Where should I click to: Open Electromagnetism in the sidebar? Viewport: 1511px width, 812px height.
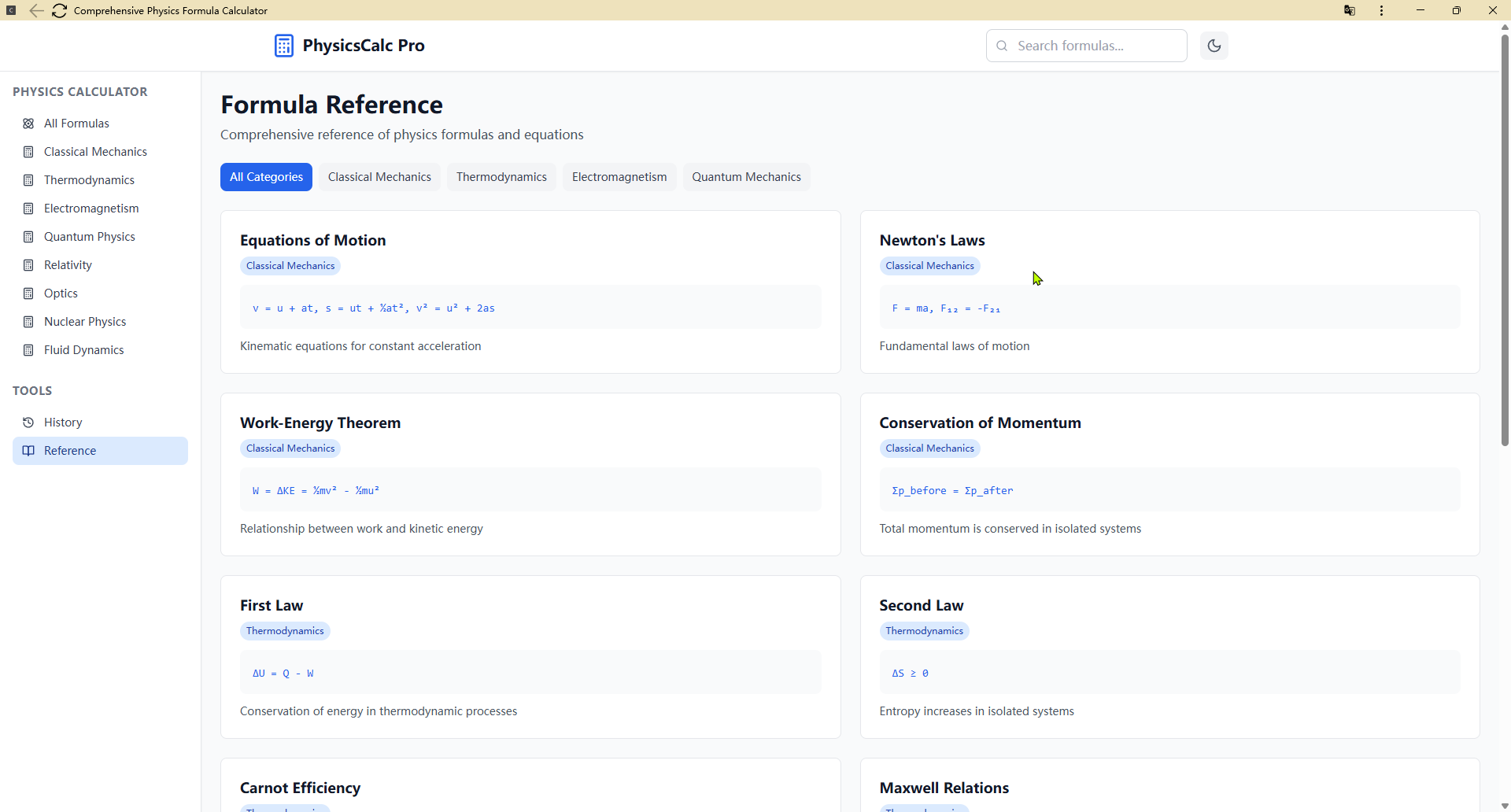(x=100, y=209)
